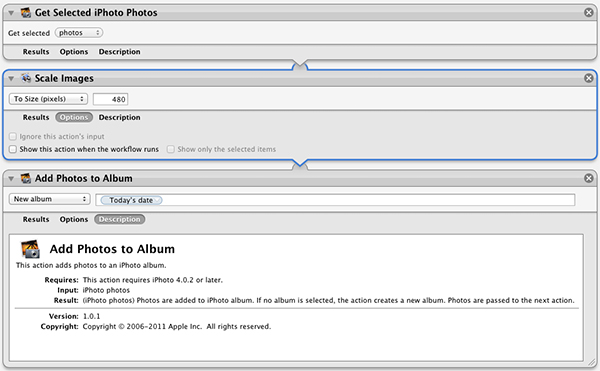Remove the Scale Images action
600x371 pixels.
589,78
